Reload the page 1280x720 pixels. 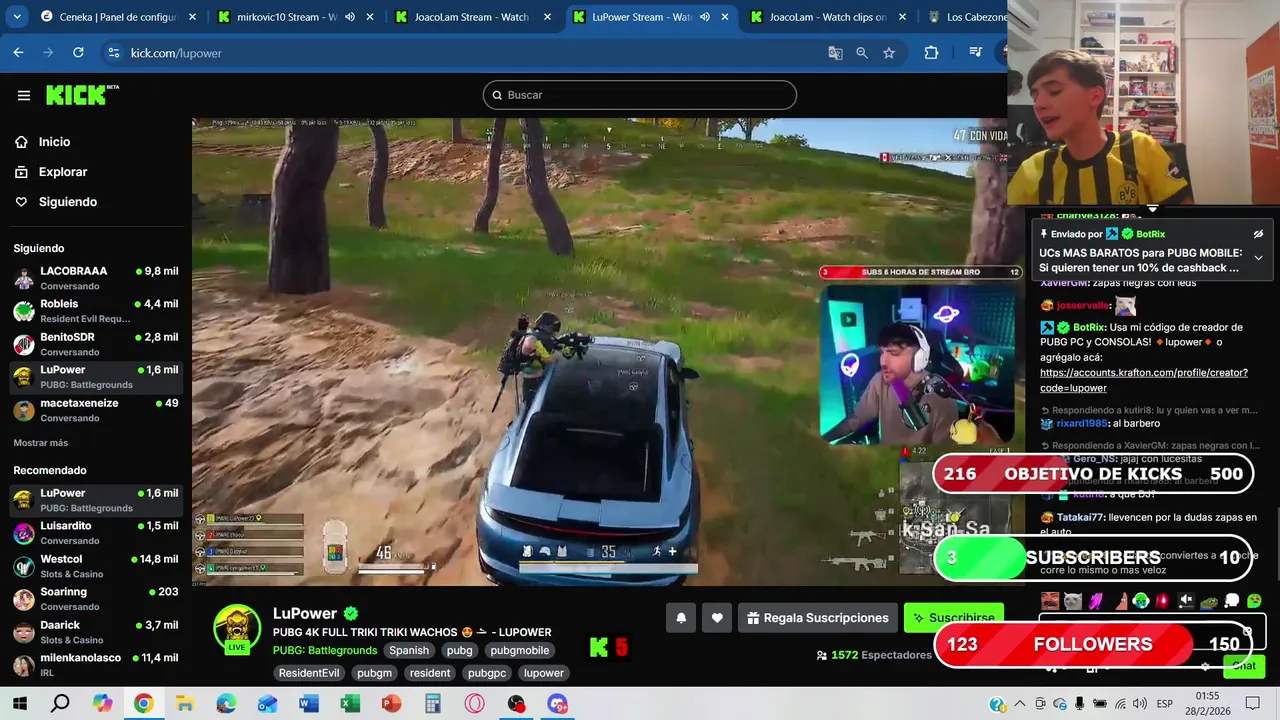78,53
